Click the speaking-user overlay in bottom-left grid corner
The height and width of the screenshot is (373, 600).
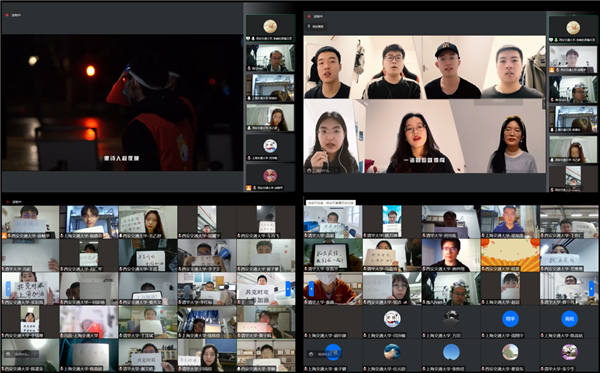[22, 354]
